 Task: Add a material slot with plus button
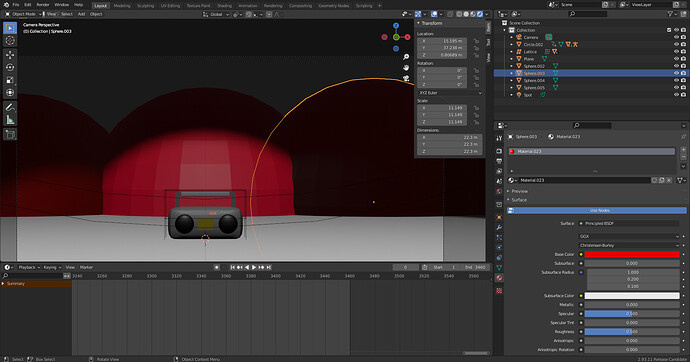point(683,150)
